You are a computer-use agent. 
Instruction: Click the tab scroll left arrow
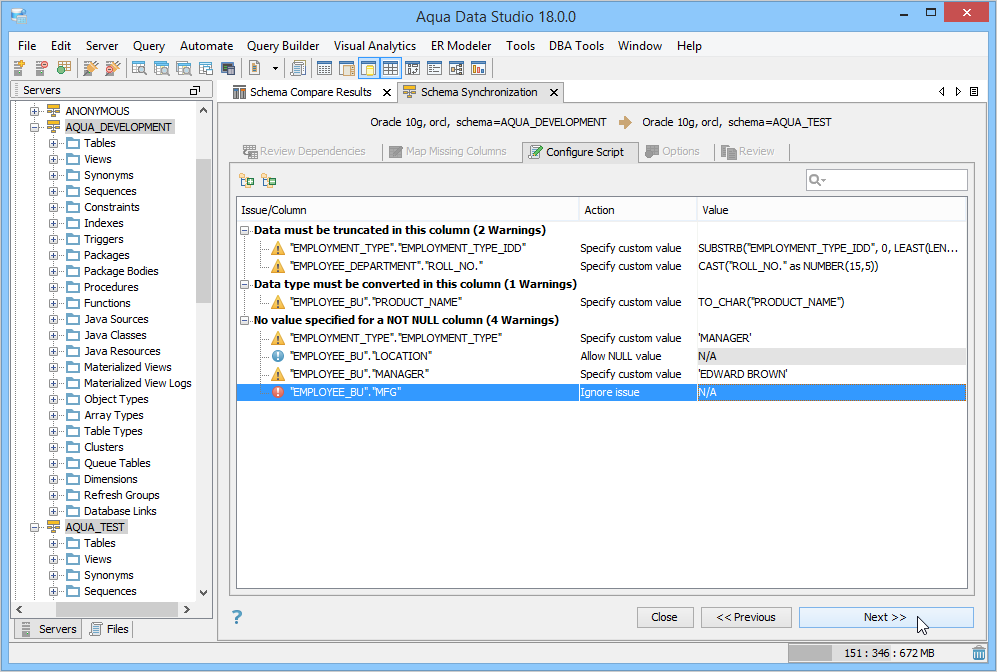942,92
